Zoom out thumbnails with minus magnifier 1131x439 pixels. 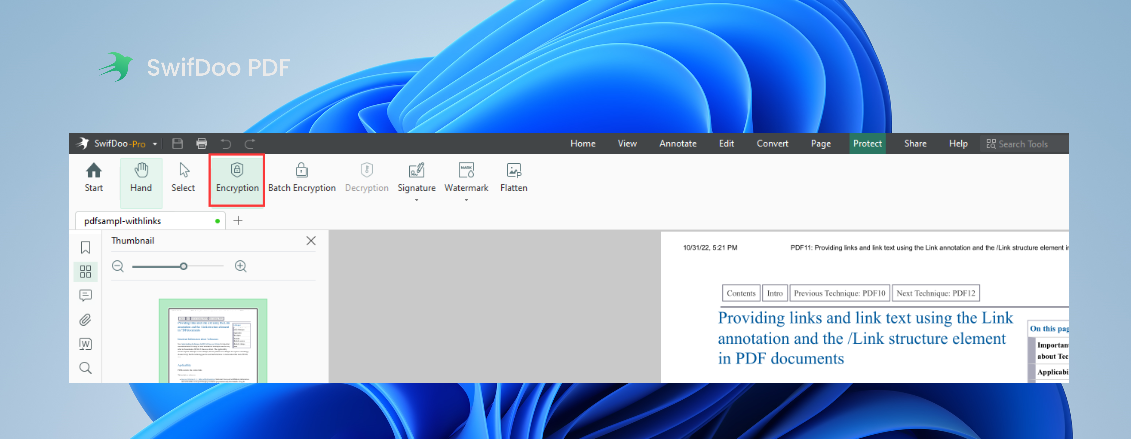coord(118,267)
